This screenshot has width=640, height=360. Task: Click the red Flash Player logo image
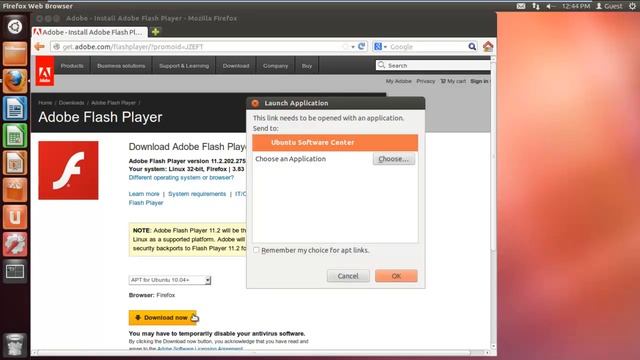[68, 170]
